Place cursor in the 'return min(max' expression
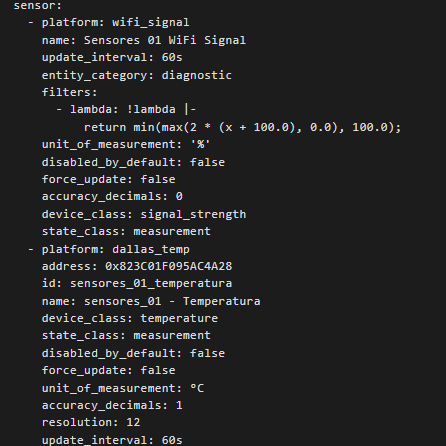The width and height of the screenshot is (446, 446). [242, 127]
